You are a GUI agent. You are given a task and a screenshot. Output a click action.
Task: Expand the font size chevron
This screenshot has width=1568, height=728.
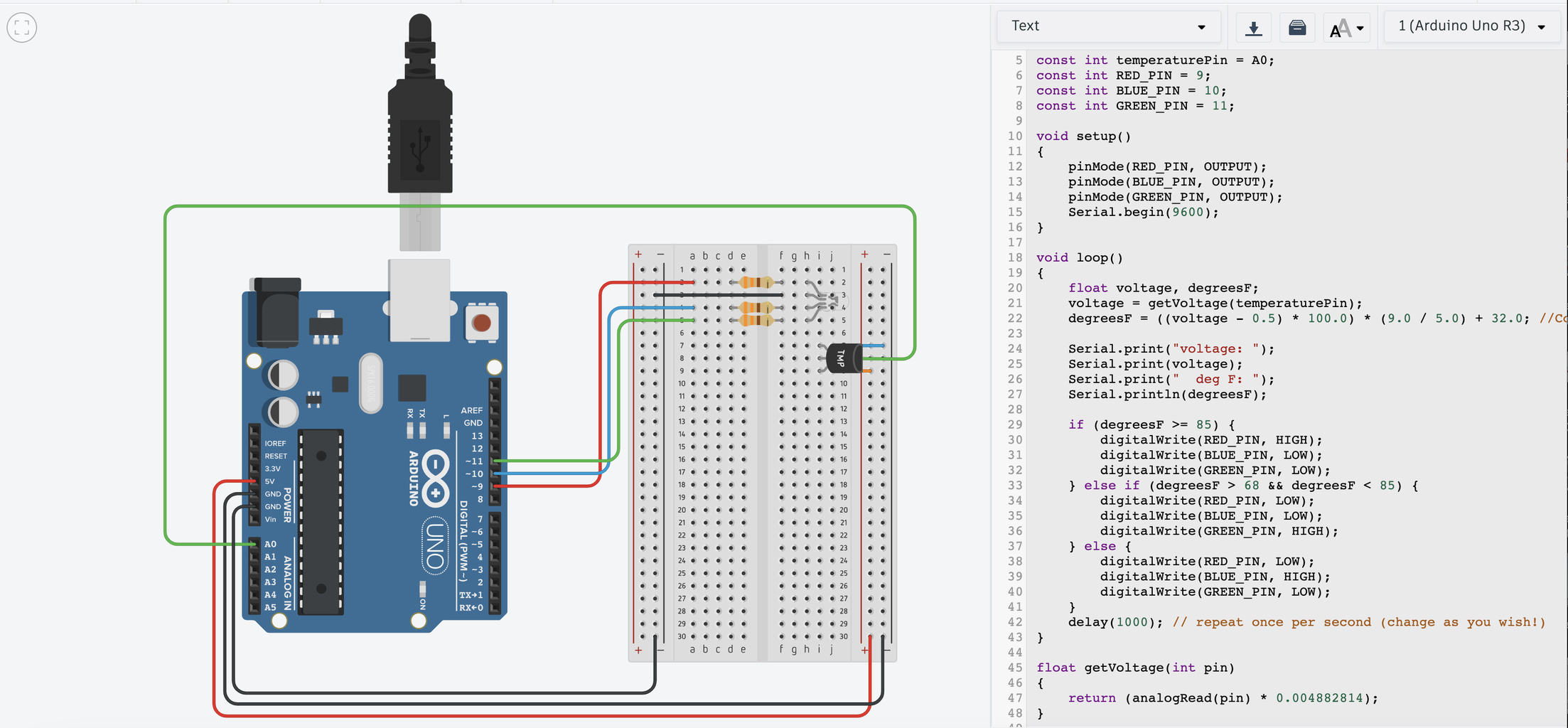tap(1358, 28)
